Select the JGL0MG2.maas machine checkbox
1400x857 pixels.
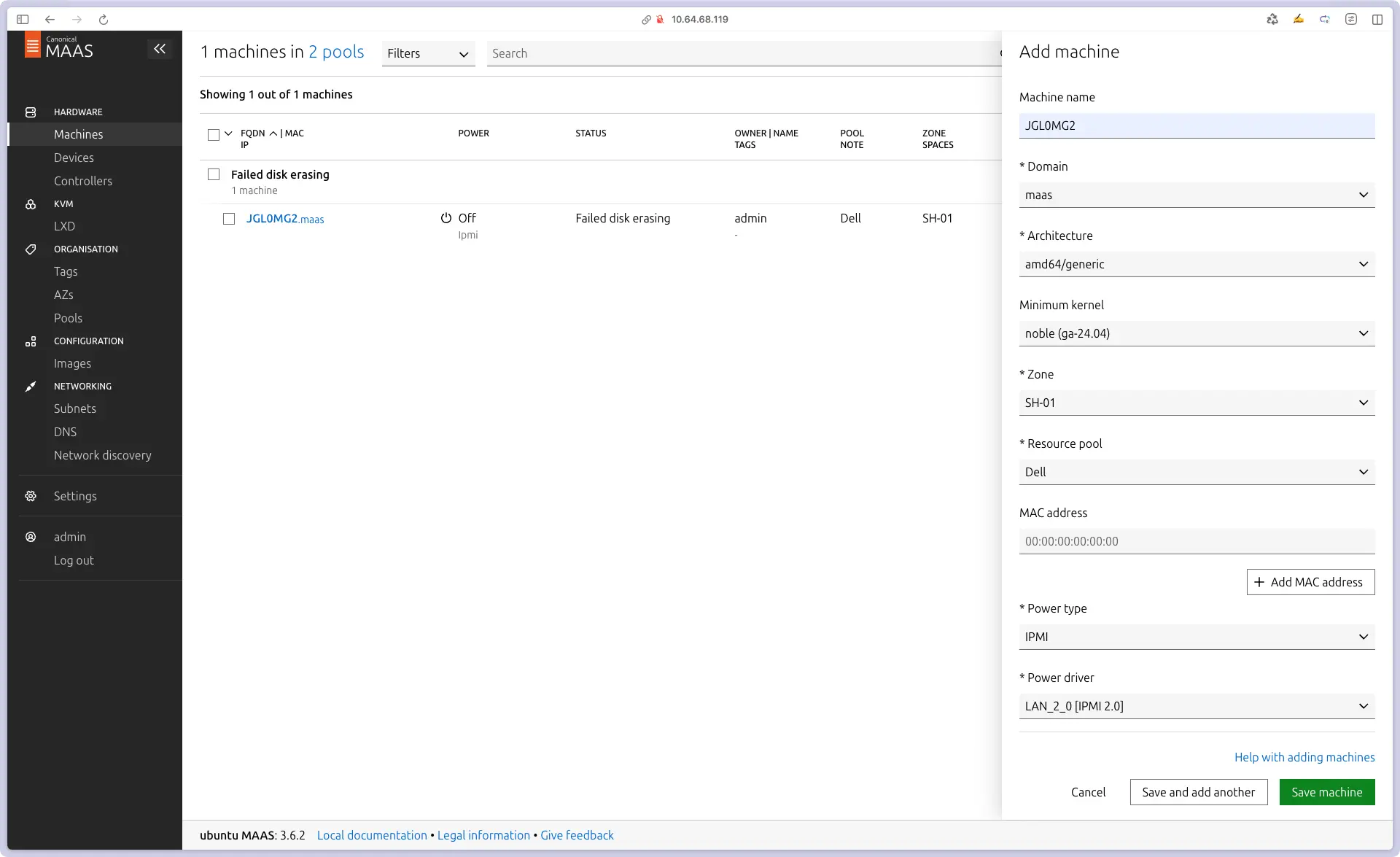(x=229, y=219)
